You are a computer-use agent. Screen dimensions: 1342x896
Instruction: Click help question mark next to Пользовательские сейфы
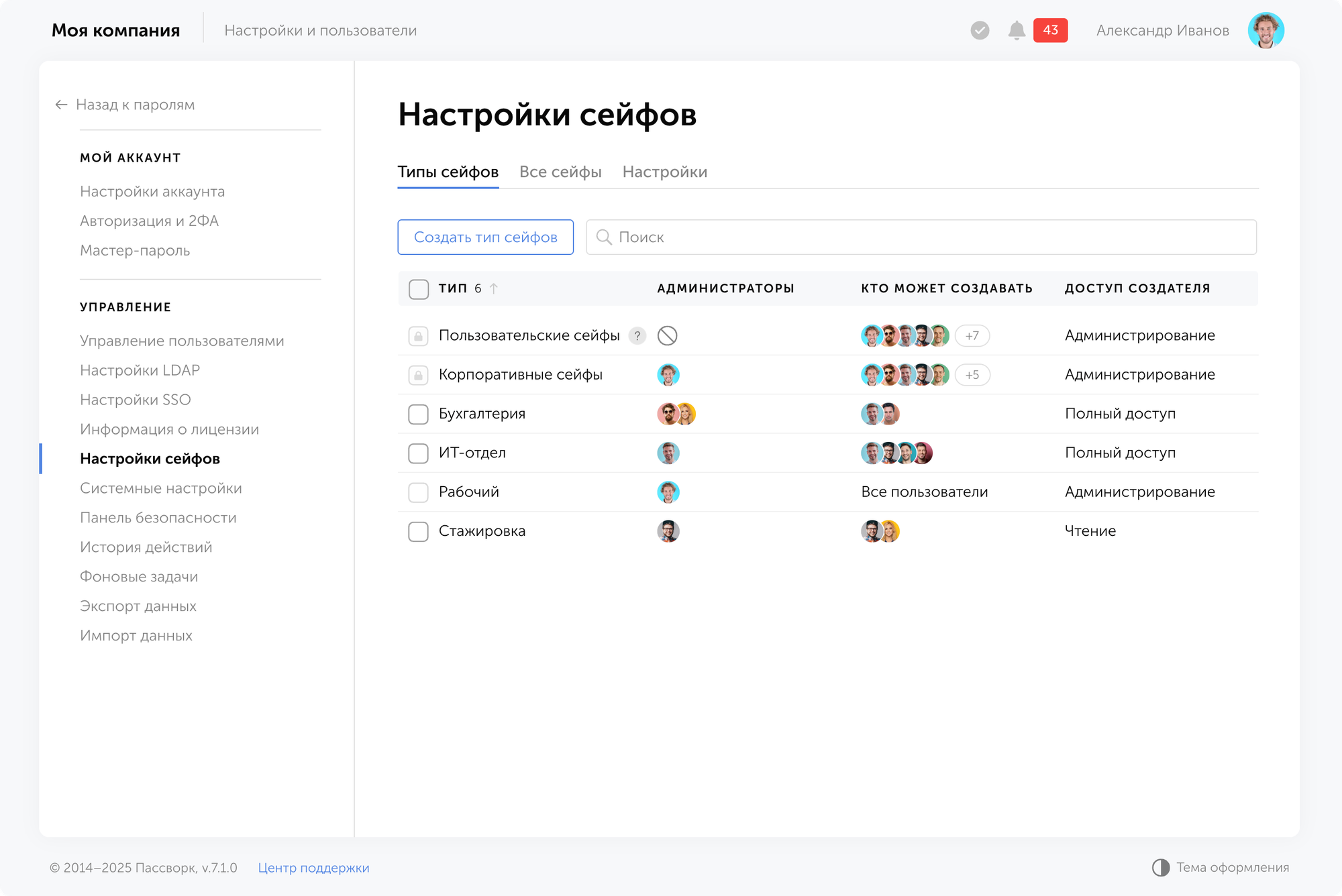tap(637, 335)
